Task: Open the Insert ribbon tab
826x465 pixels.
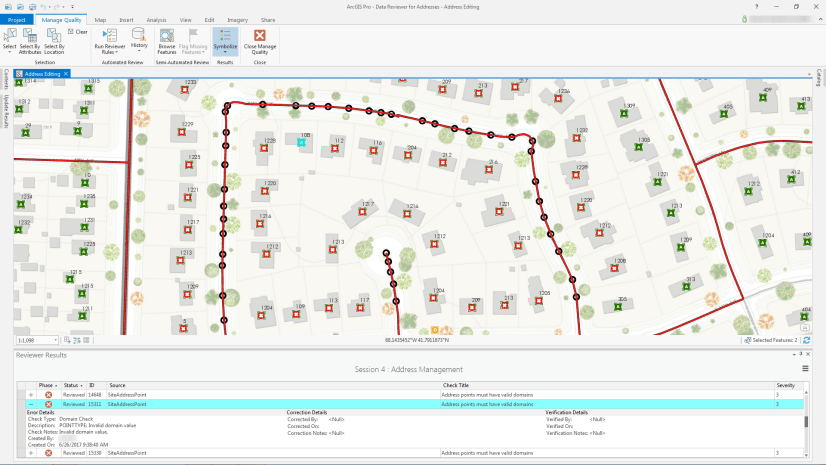Action: tap(126, 20)
